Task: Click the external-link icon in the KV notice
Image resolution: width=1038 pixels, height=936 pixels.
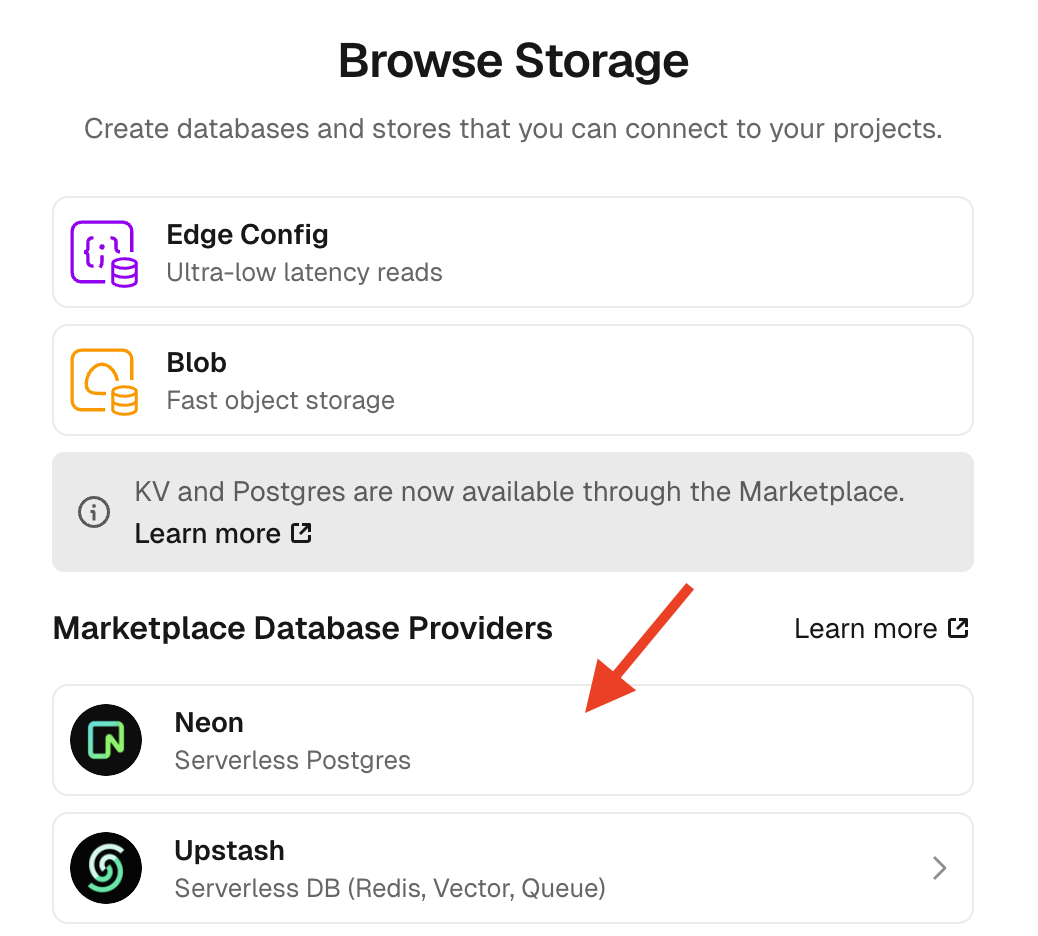Action: pos(301,533)
